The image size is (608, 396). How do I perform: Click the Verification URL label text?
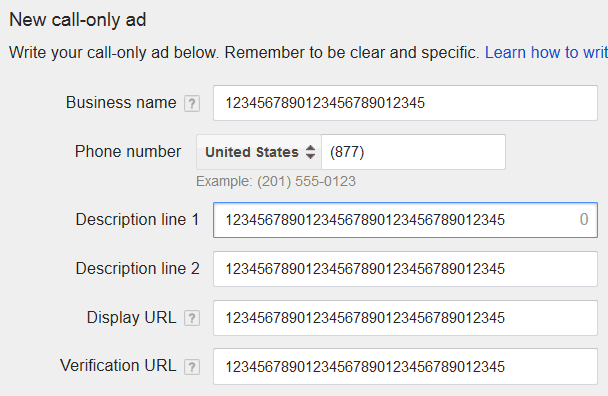[x=118, y=365]
